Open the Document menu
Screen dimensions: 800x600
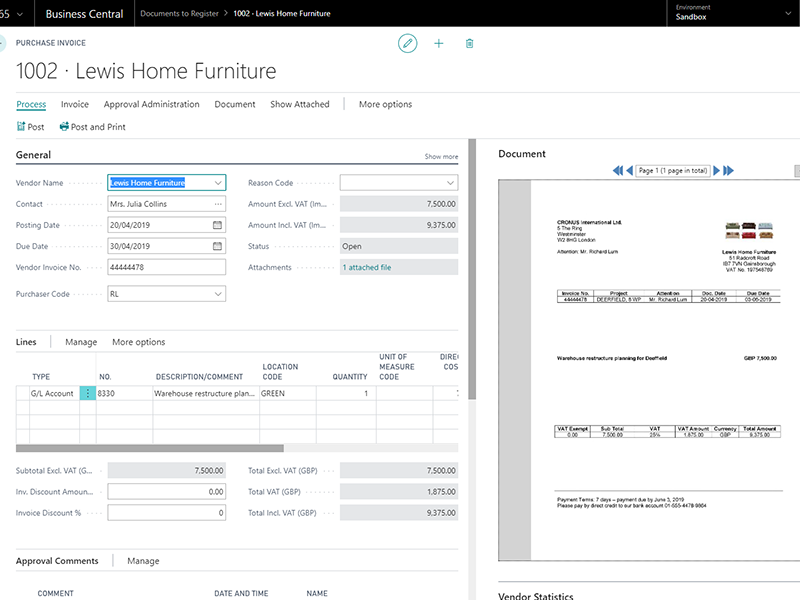235,104
